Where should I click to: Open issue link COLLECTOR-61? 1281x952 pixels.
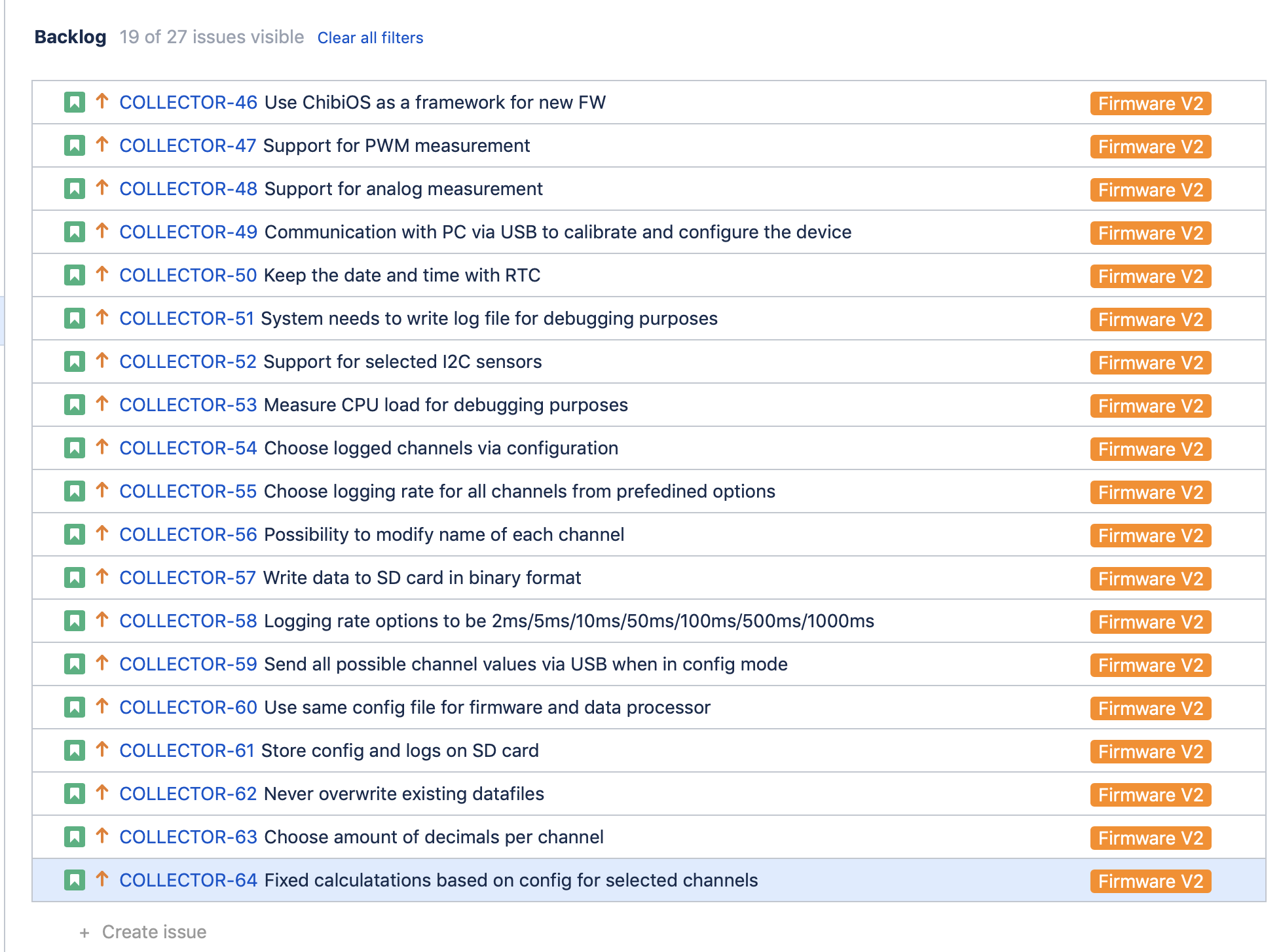[x=187, y=751]
